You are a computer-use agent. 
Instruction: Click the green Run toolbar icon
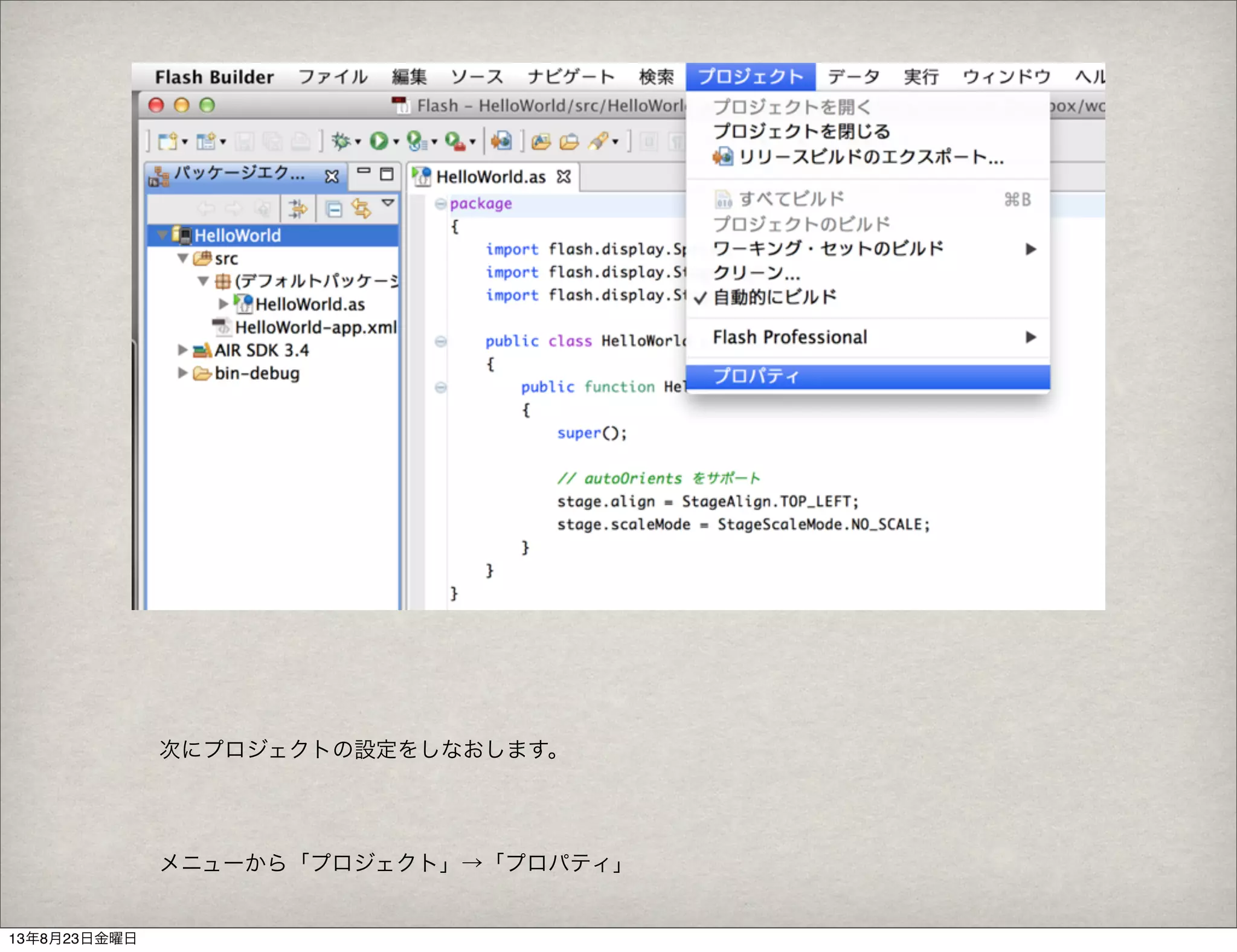pos(379,141)
